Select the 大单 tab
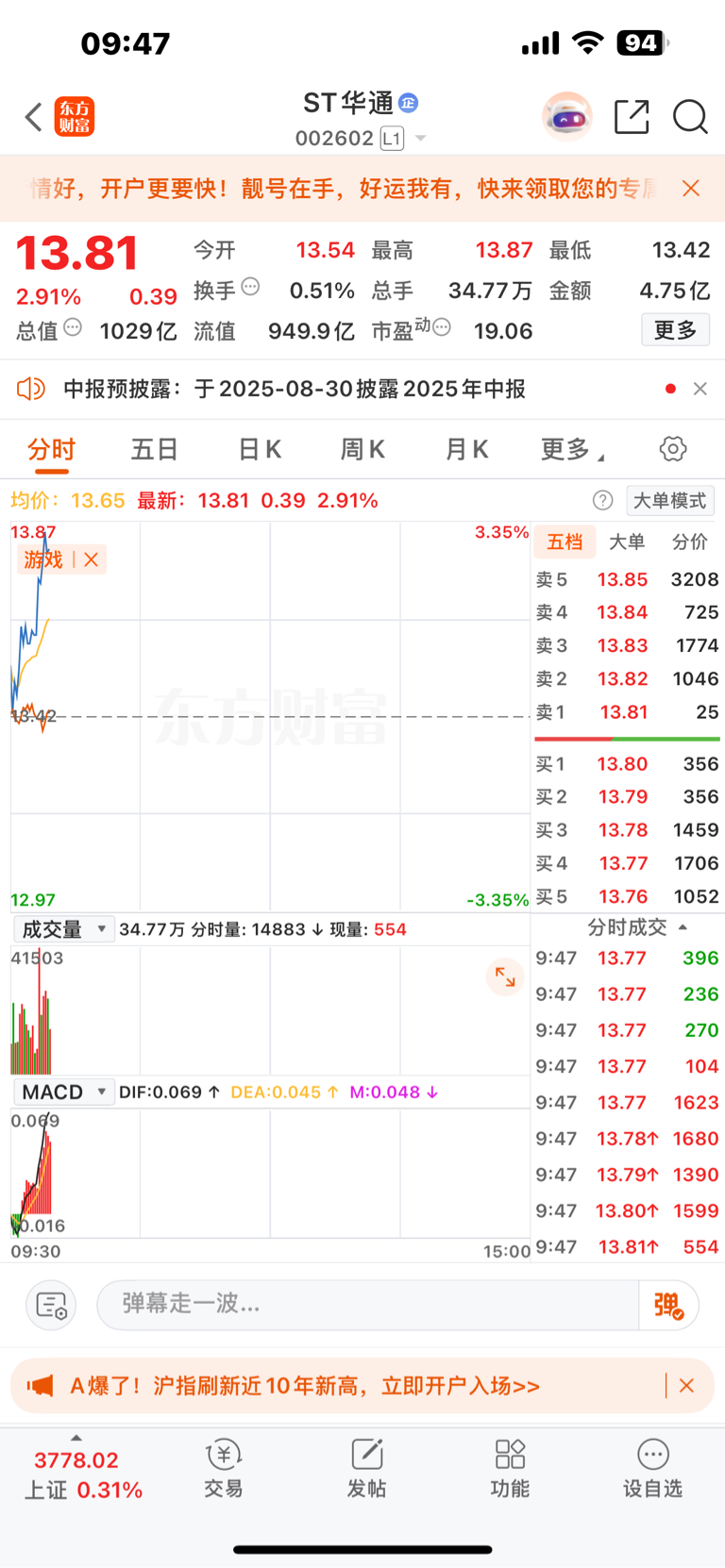The height and width of the screenshot is (1568, 725). 627,542
